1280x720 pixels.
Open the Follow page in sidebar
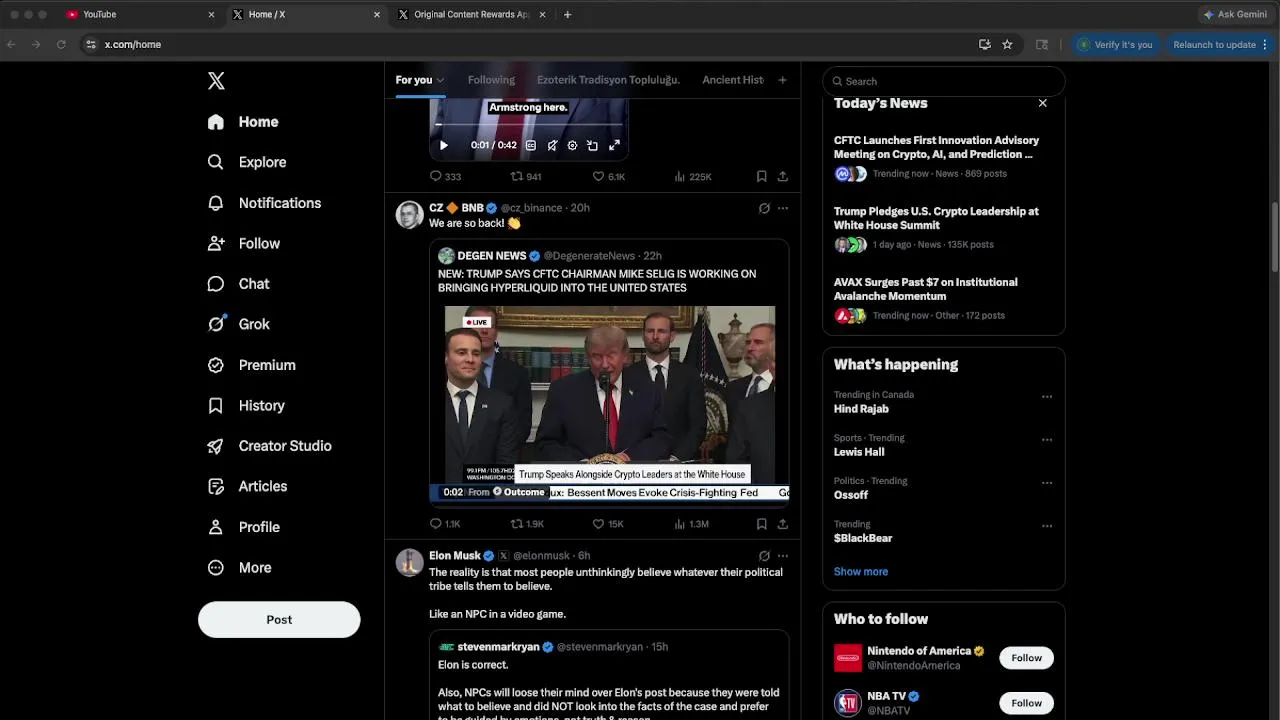coord(244,243)
